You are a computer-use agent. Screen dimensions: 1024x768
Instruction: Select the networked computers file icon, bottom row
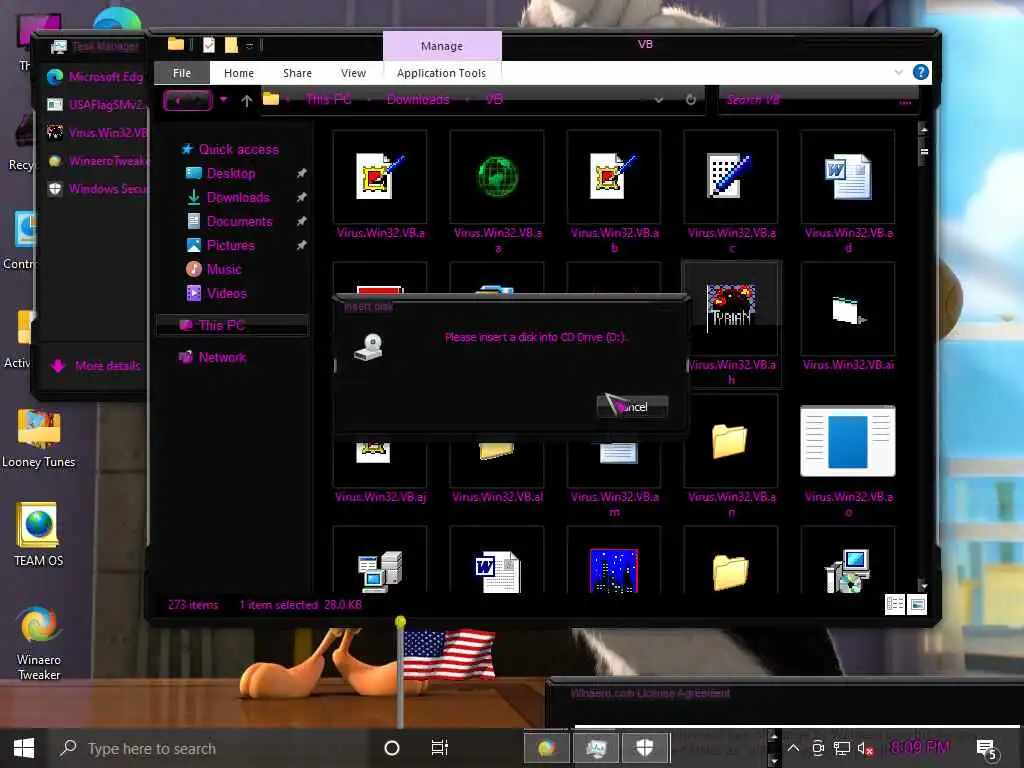(x=380, y=571)
